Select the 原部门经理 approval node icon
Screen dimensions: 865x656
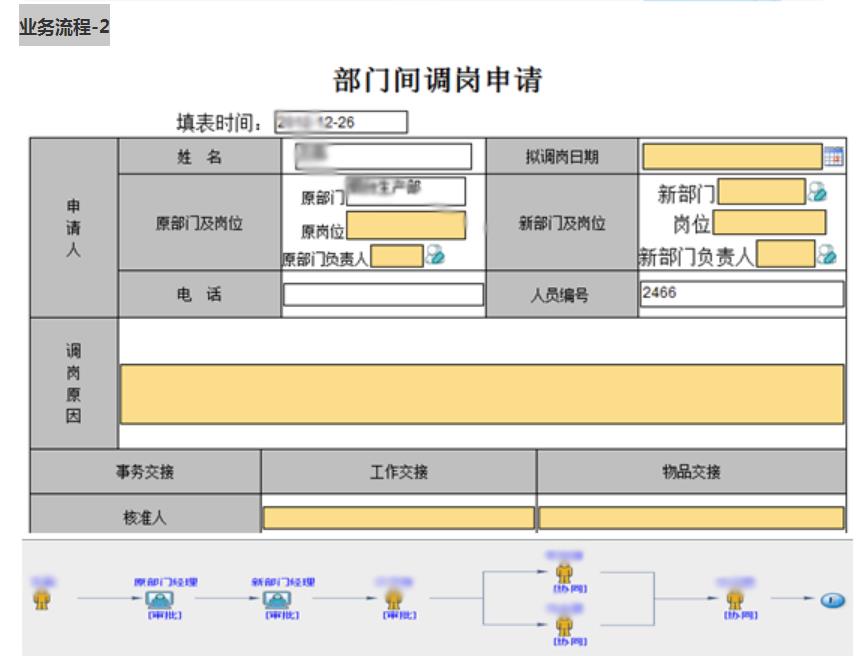tap(159, 599)
